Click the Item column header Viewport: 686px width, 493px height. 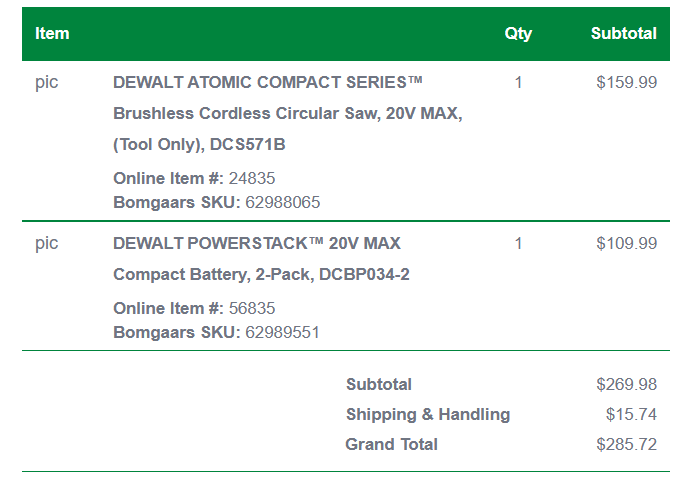pos(52,33)
